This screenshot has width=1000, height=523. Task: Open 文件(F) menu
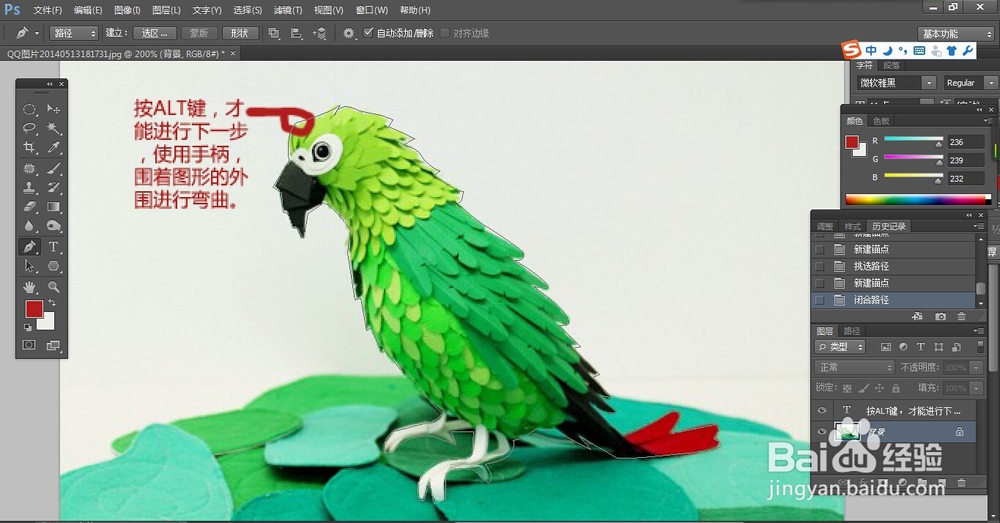tap(48, 10)
